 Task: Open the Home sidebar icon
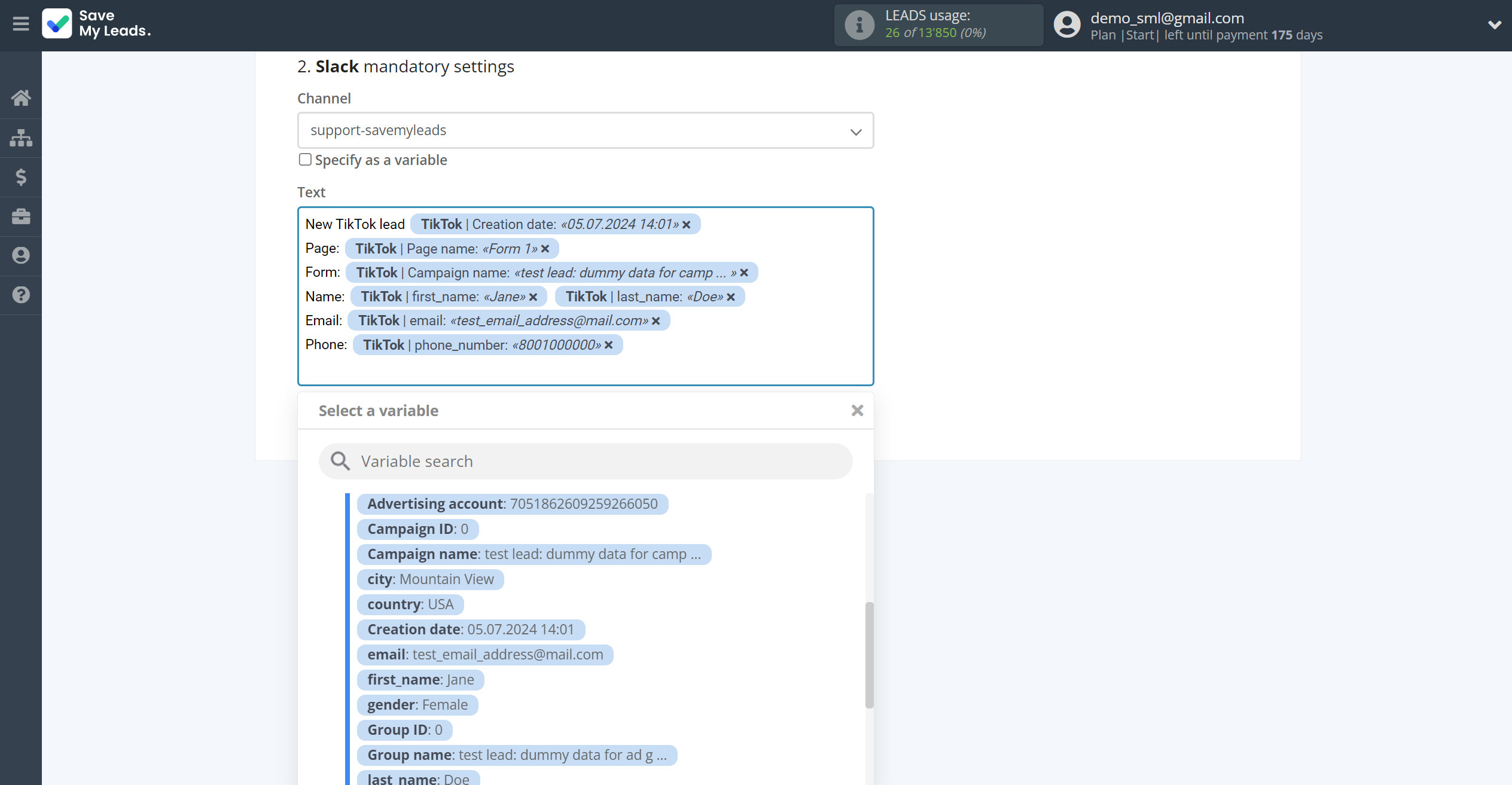point(21,98)
